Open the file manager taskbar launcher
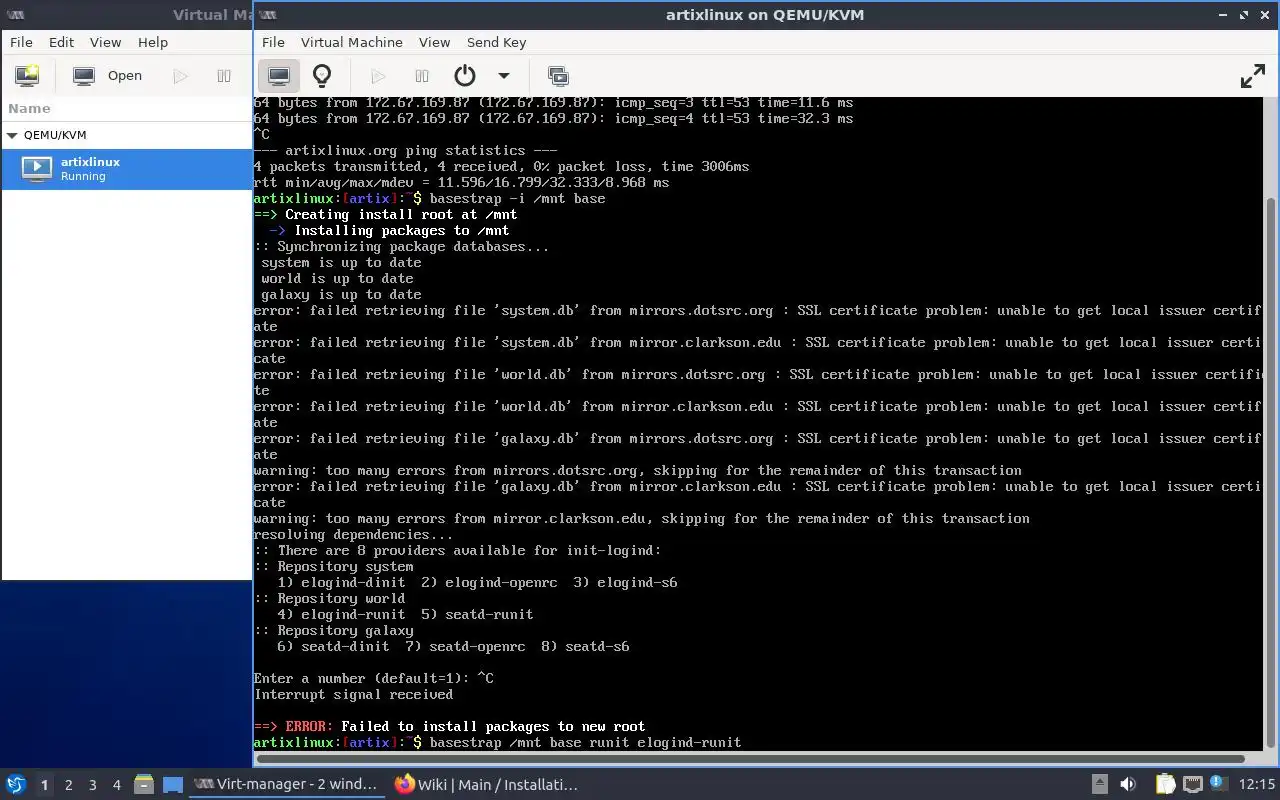This screenshot has height=800, width=1280. (x=144, y=785)
